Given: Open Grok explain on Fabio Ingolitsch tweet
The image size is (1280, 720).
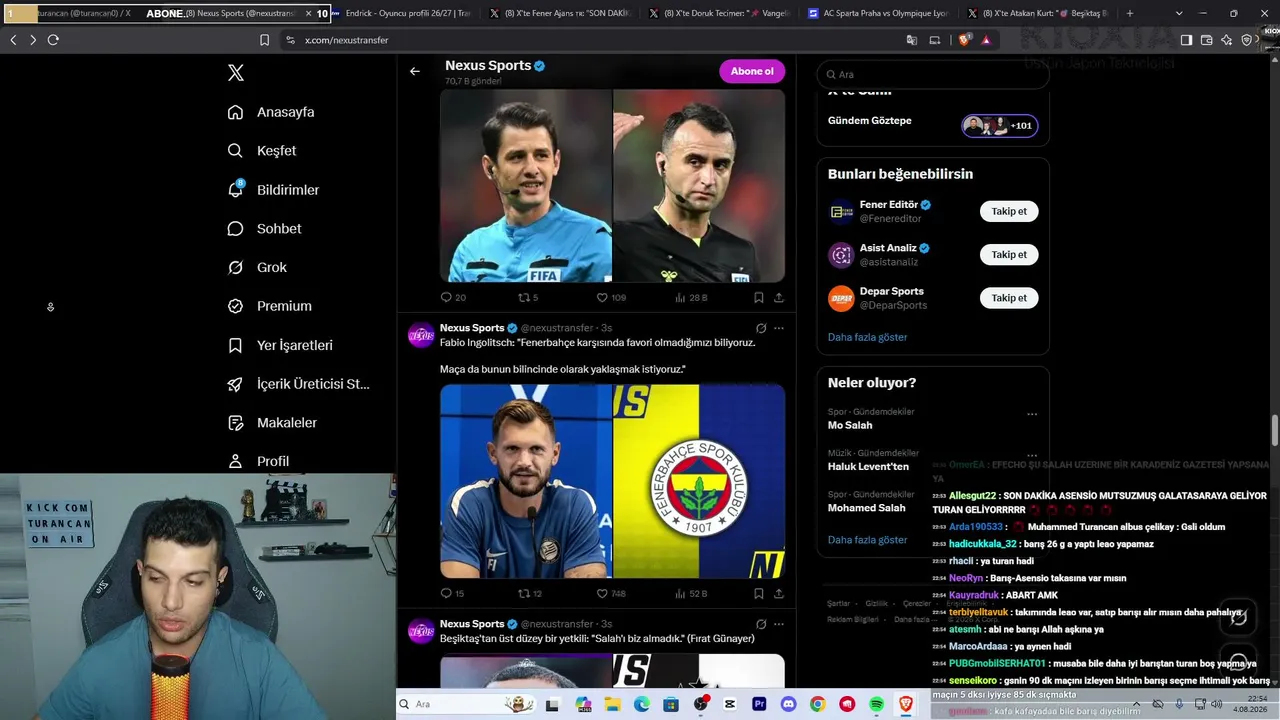Looking at the screenshot, I should click(761, 328).
